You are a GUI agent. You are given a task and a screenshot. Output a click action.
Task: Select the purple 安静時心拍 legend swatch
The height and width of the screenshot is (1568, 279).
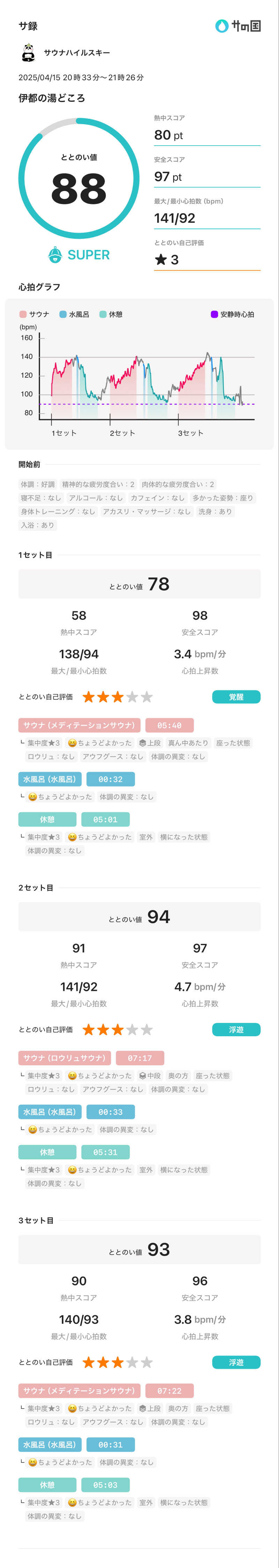tap(214, 314)
